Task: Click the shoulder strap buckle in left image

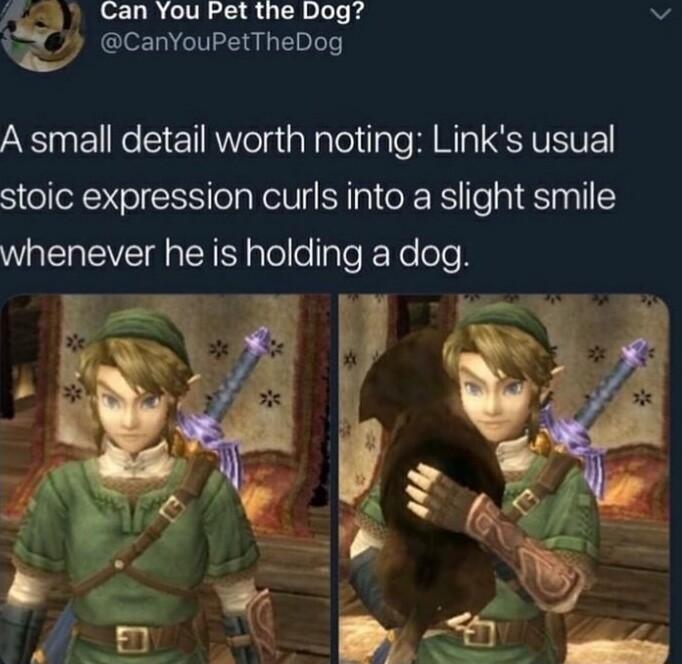Action: pyautogui.click(x=173, y=509)
